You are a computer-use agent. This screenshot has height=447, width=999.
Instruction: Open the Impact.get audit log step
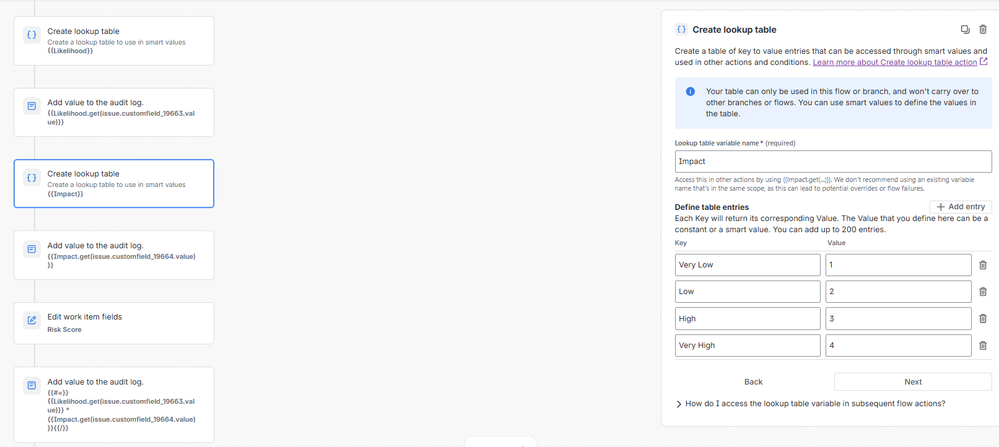coord(114,255)
